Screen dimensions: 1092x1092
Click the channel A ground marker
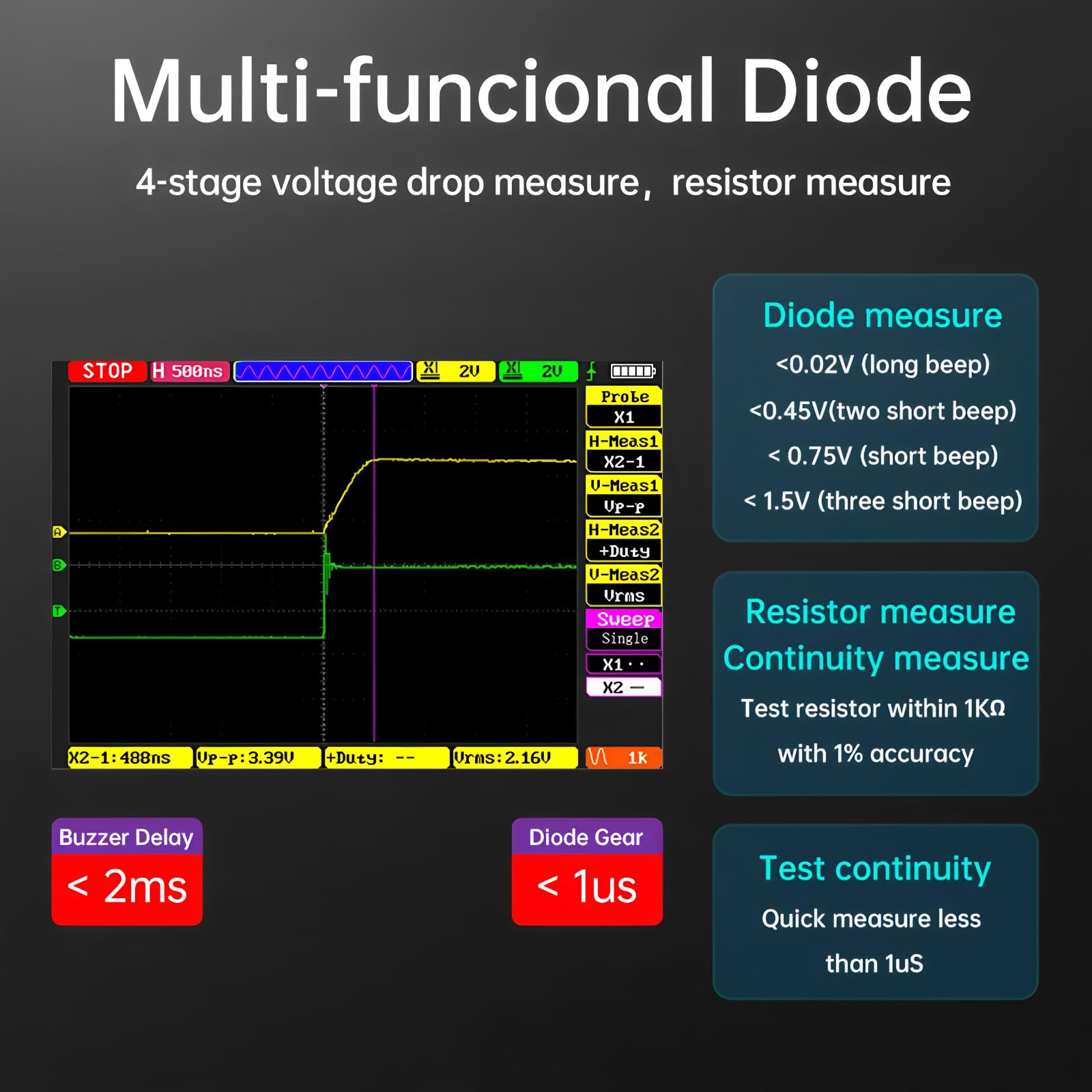coord(59,532)
